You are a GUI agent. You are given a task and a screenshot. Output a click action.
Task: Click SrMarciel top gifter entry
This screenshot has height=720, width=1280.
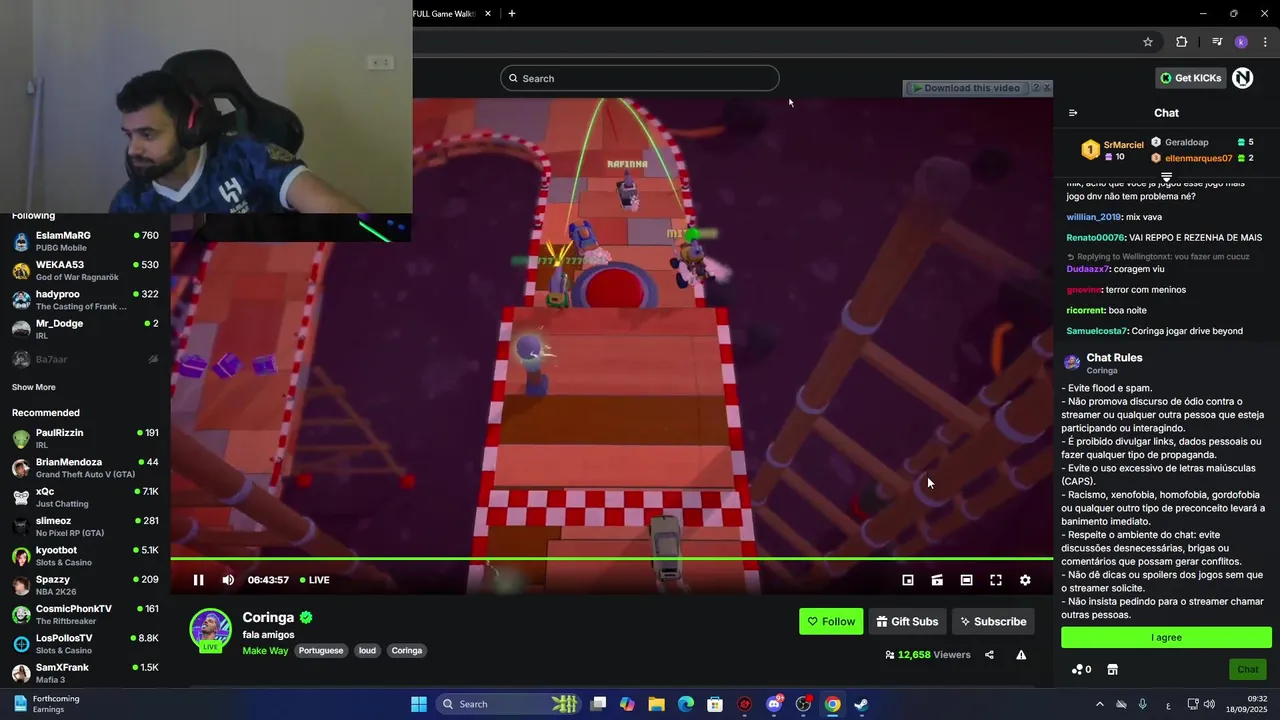[1112, 150]
